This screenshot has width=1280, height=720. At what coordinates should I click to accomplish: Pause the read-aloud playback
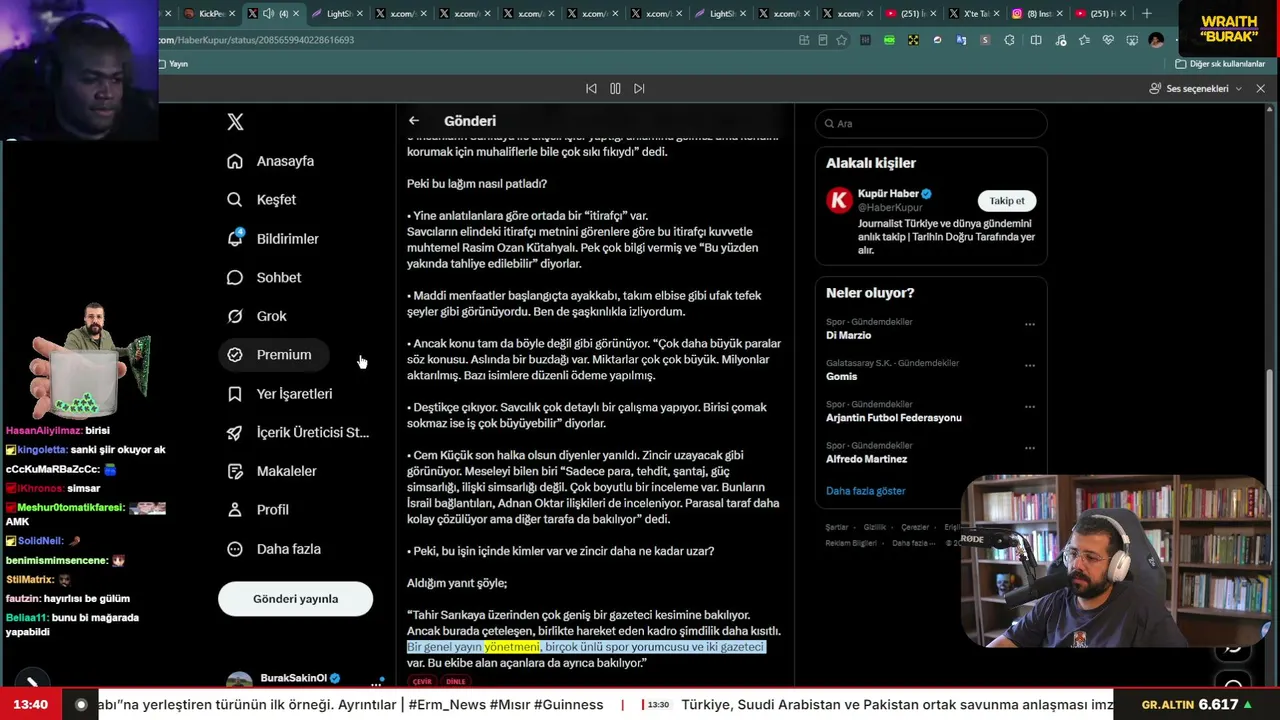click(x=615, y=89)
